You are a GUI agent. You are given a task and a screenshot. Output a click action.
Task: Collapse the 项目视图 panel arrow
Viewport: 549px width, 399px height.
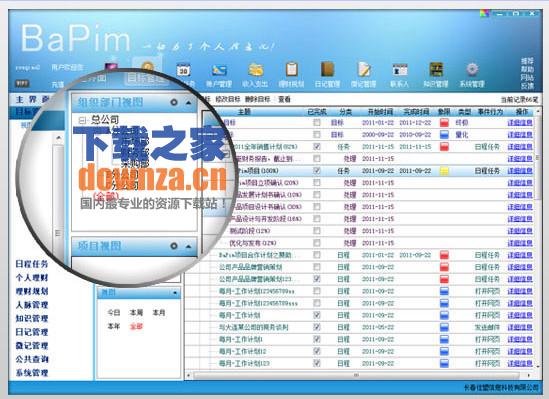coord(189,246)
